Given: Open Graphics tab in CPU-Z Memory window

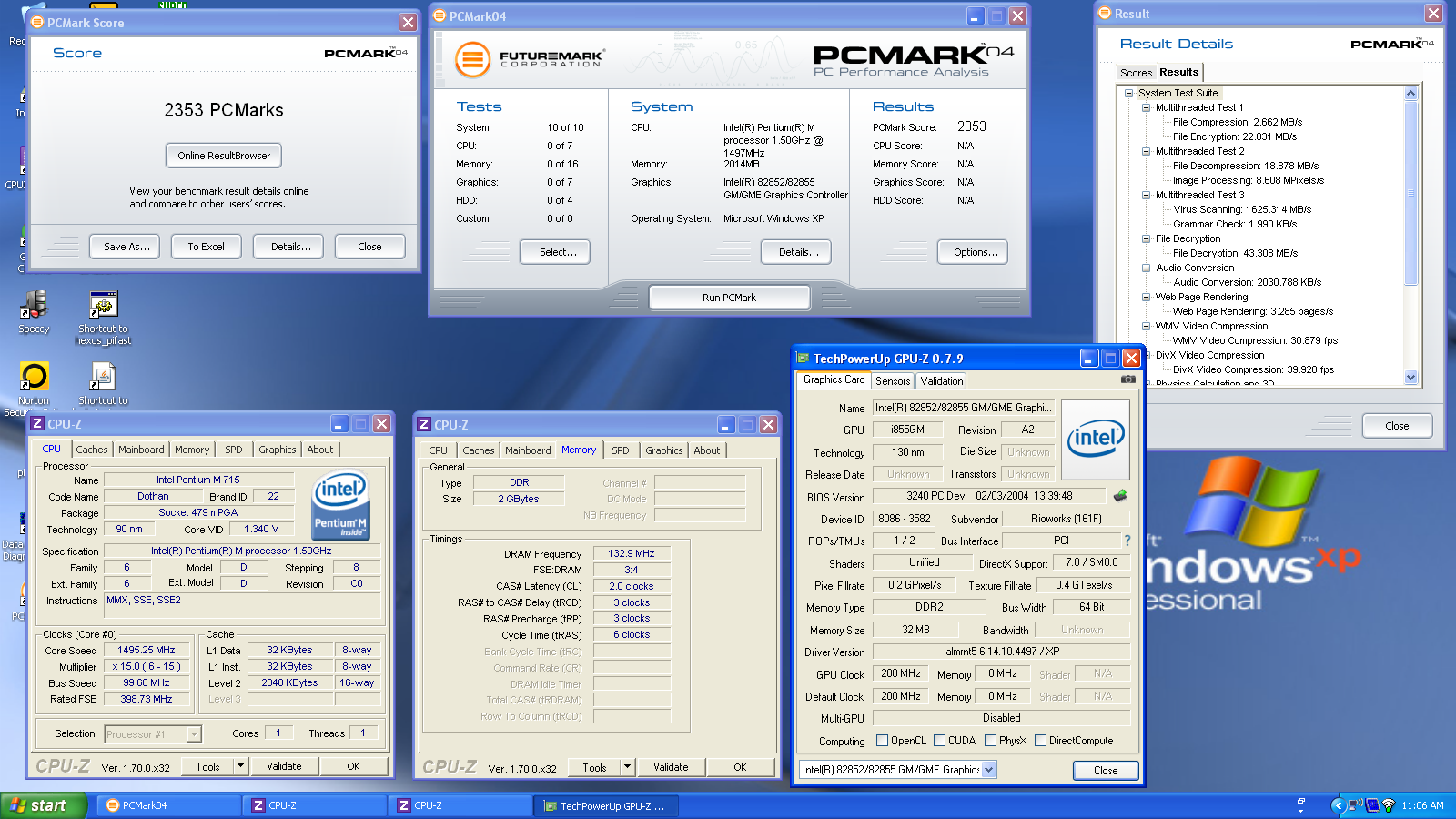Looking at the screenshot, I should point(663,450).
